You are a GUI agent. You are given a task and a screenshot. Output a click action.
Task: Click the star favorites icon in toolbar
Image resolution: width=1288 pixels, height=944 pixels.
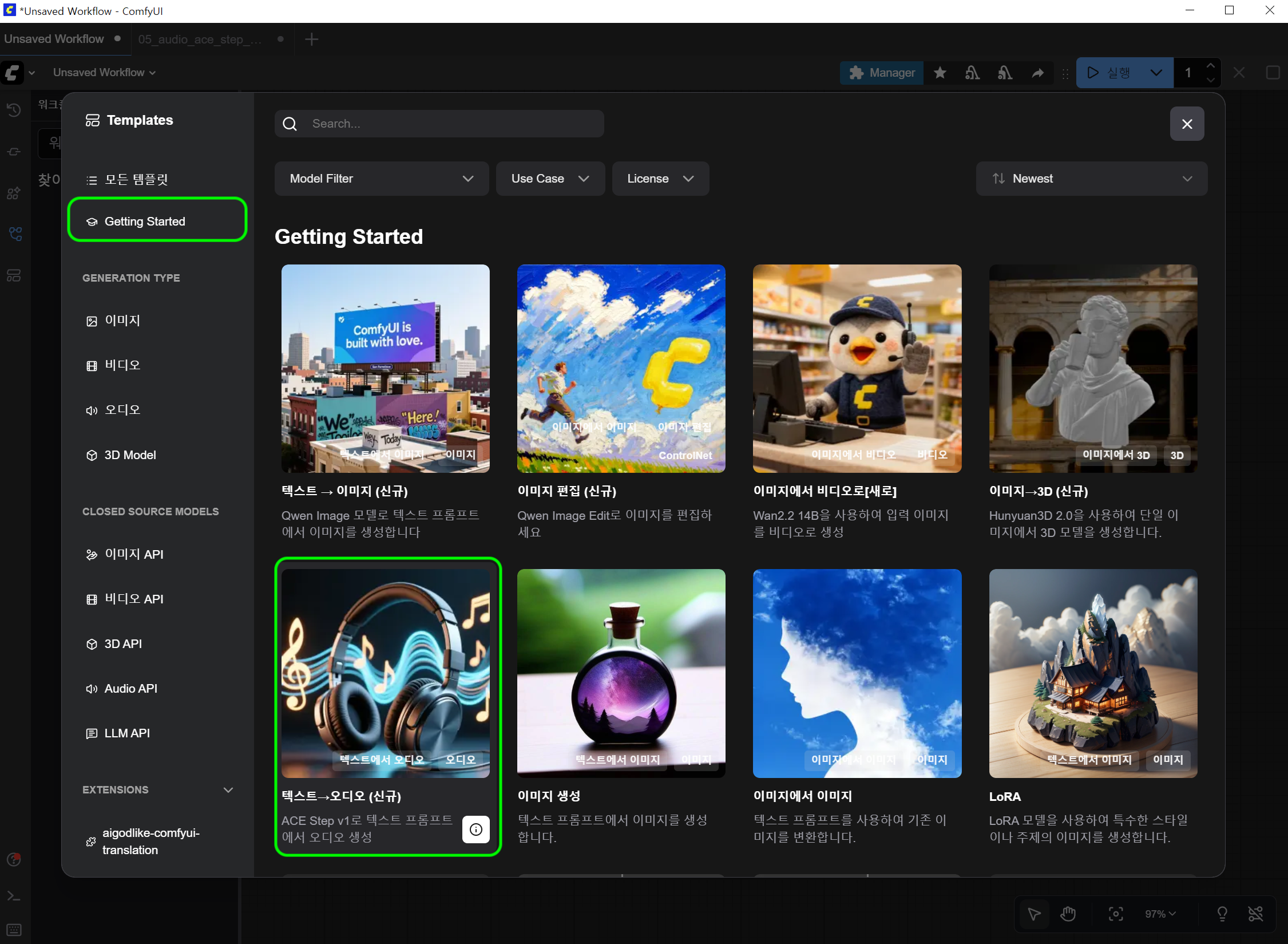pyautogui.click(x=940, y=73)
